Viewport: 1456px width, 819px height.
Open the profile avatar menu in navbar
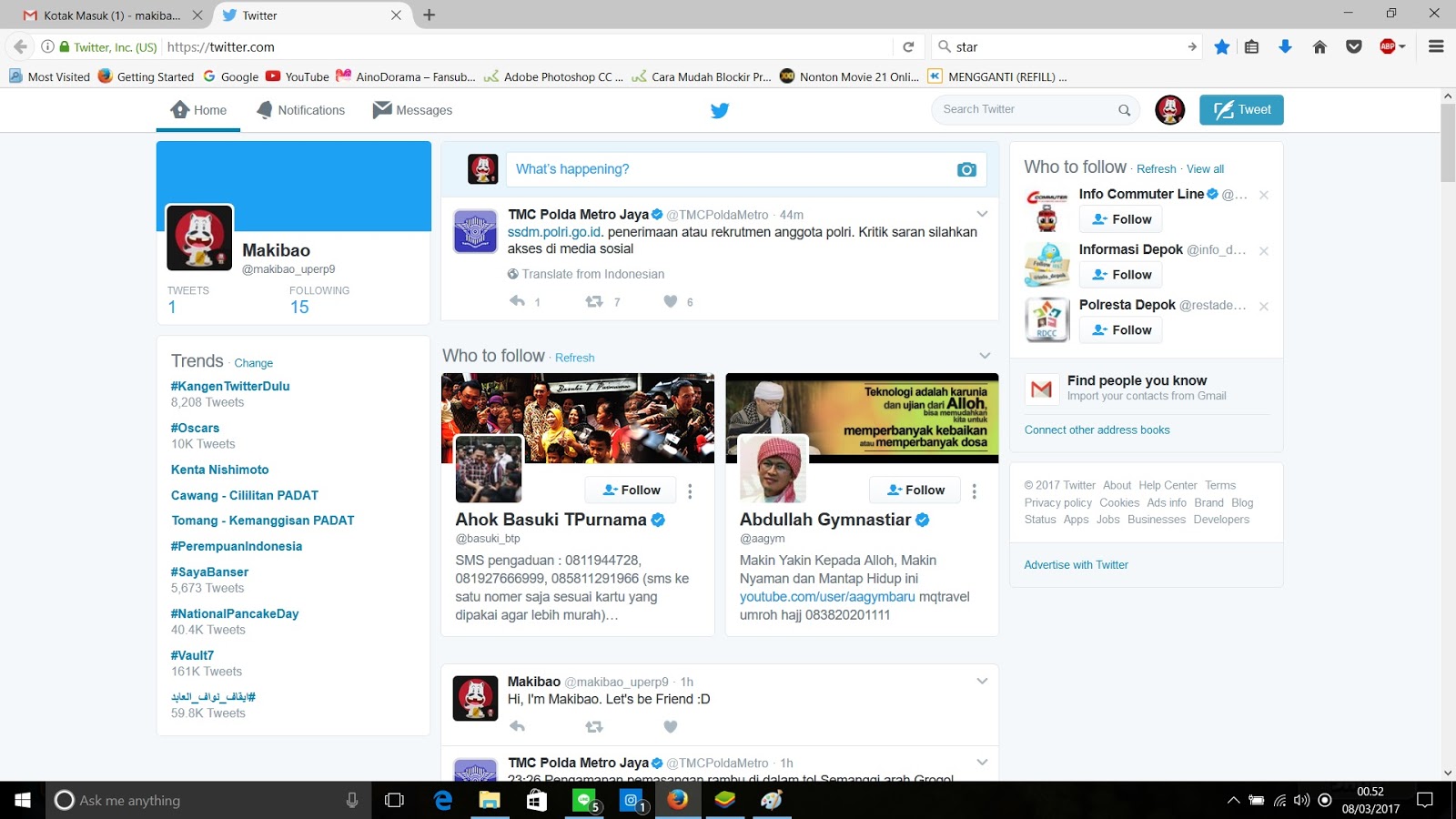point(1170,110)
